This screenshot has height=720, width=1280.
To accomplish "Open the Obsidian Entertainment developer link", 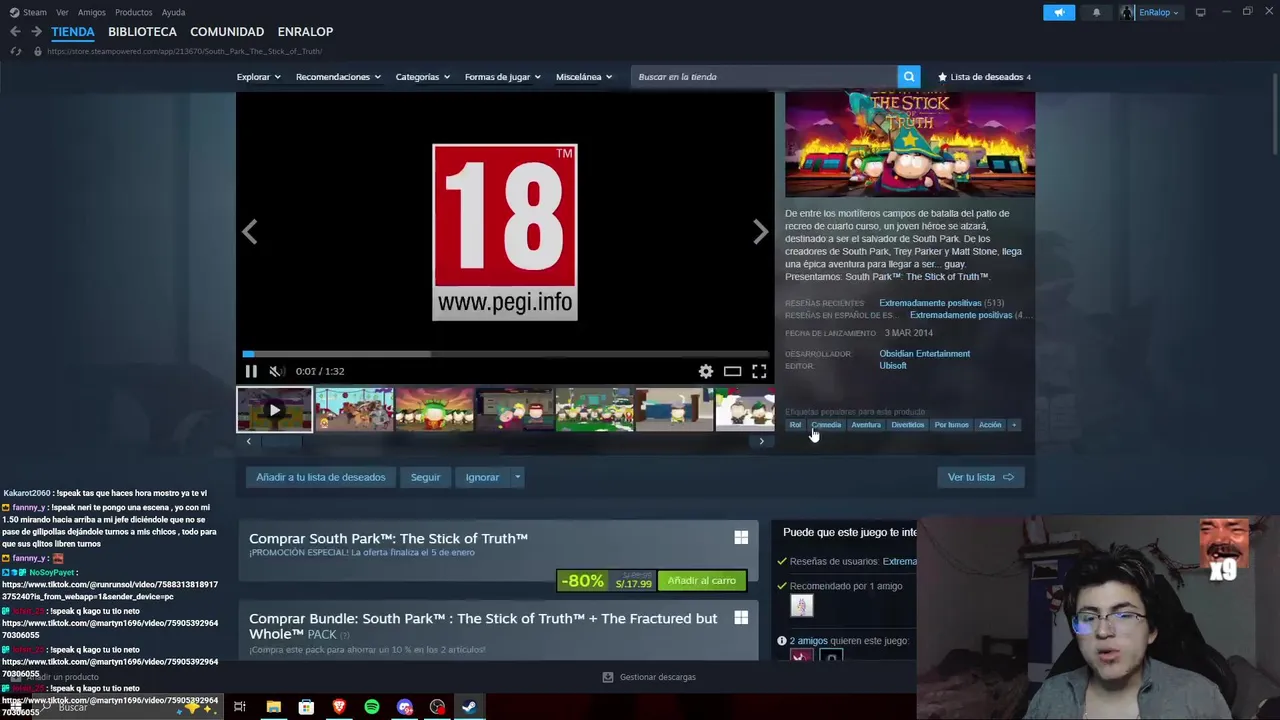I will pos(924,354).
